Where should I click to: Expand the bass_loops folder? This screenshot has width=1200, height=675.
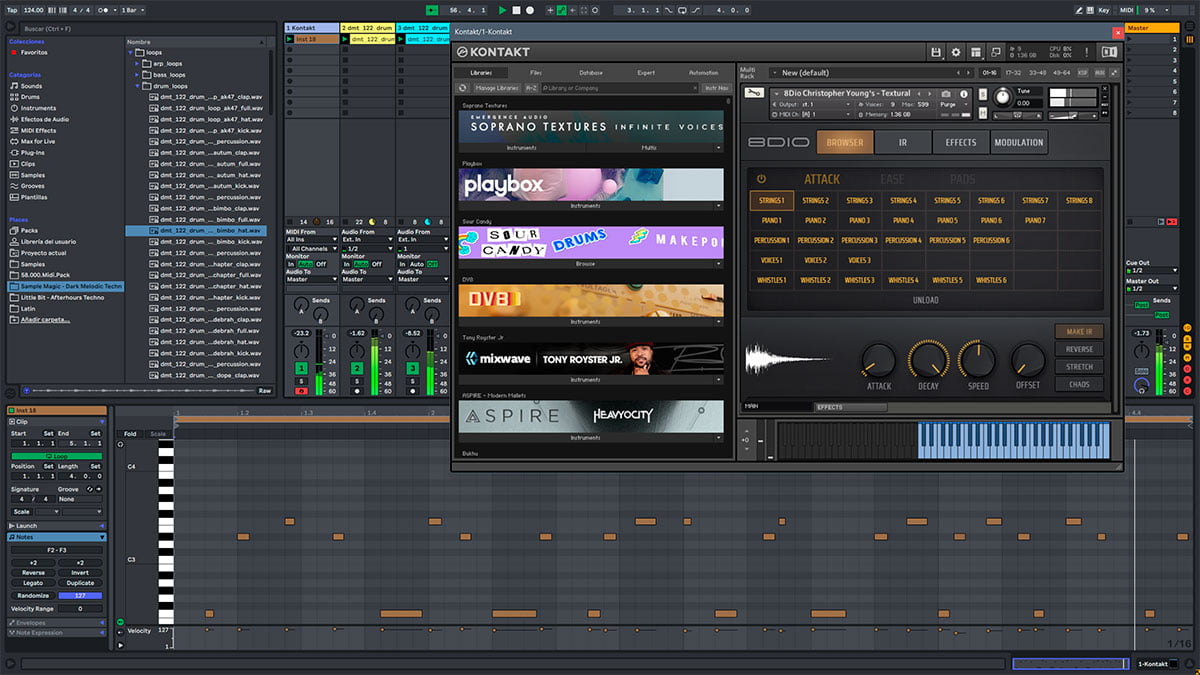[137, 75]
